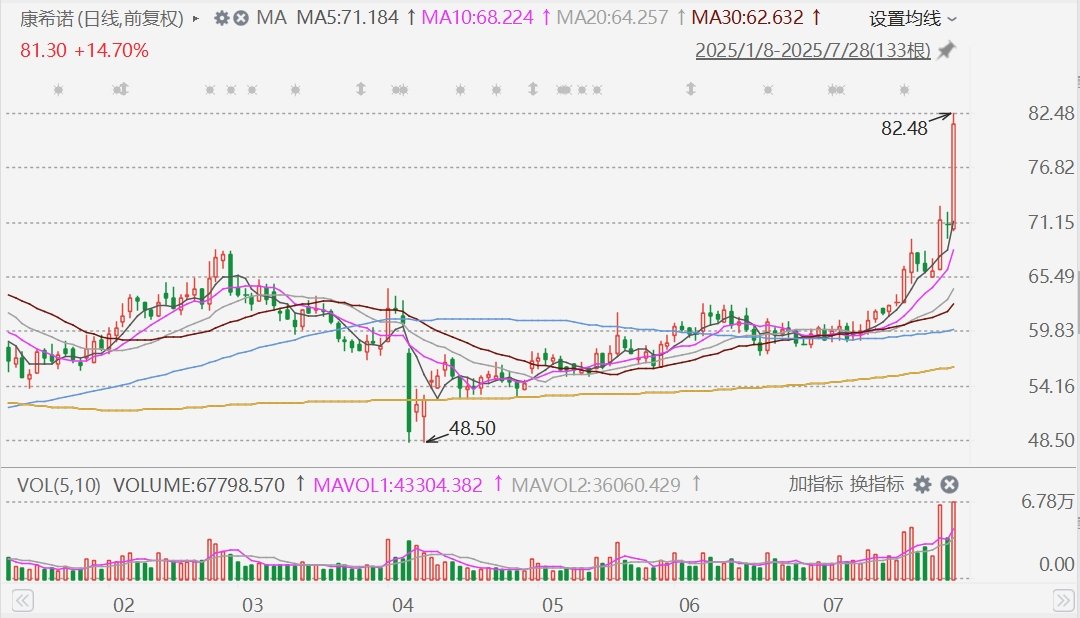
Task: Remove the VOL indicator panel with its X icon
Action: click(x=949, y=485)
